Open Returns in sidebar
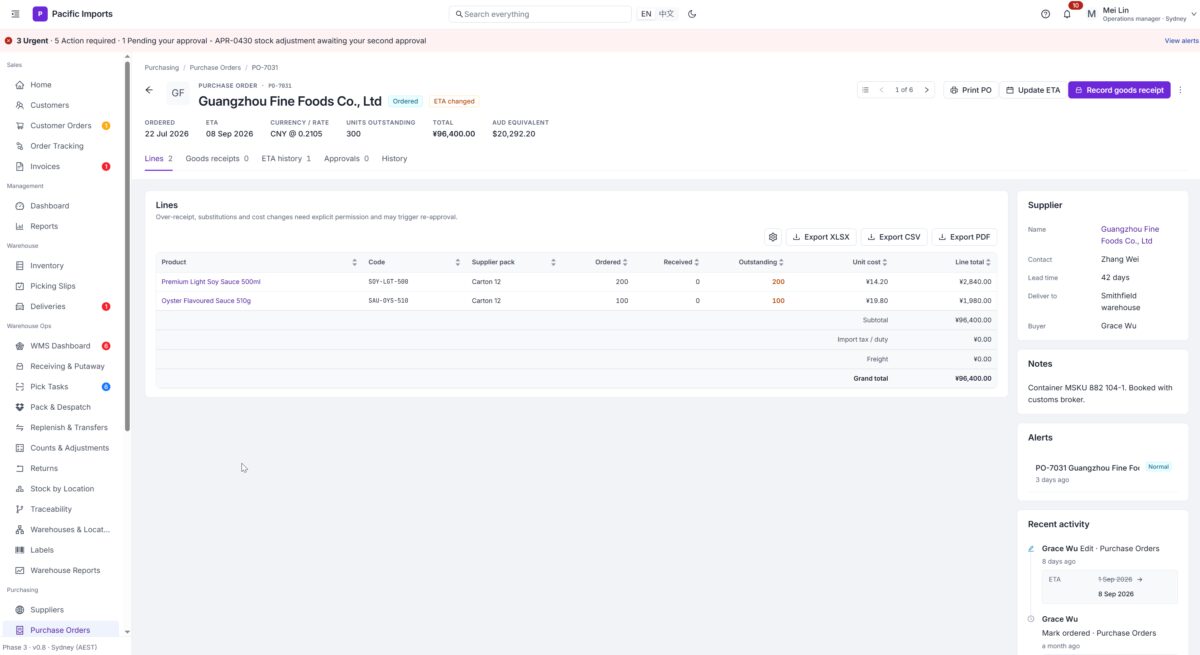Screen dimensions: 1200x655 click(x=60, y=468)
